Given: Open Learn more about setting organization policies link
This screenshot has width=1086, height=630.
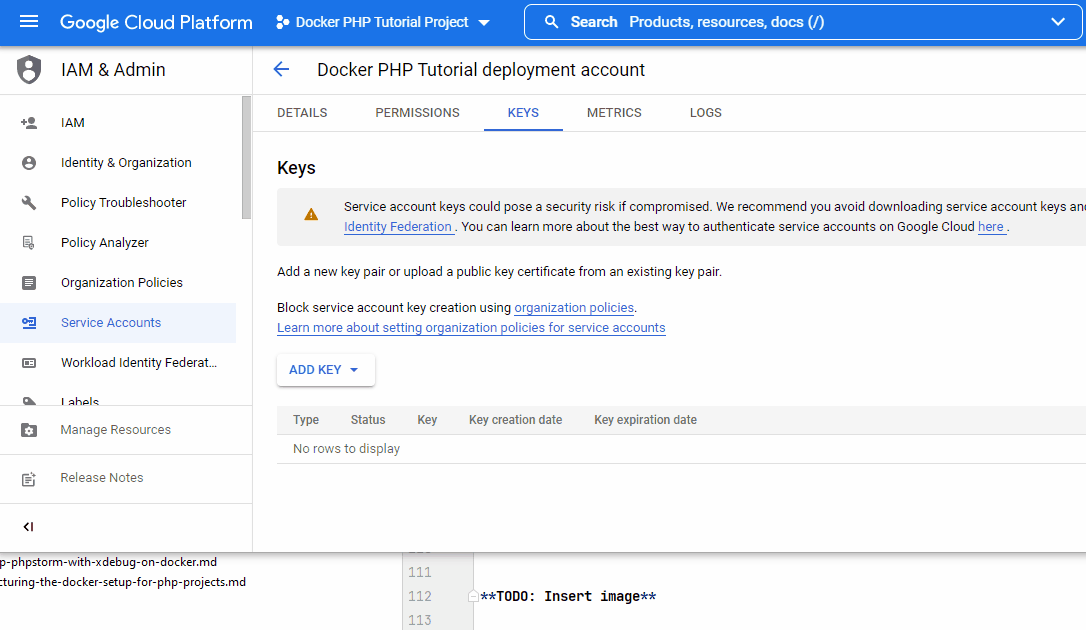Looking at the screenshot, I should pos(471,328).
